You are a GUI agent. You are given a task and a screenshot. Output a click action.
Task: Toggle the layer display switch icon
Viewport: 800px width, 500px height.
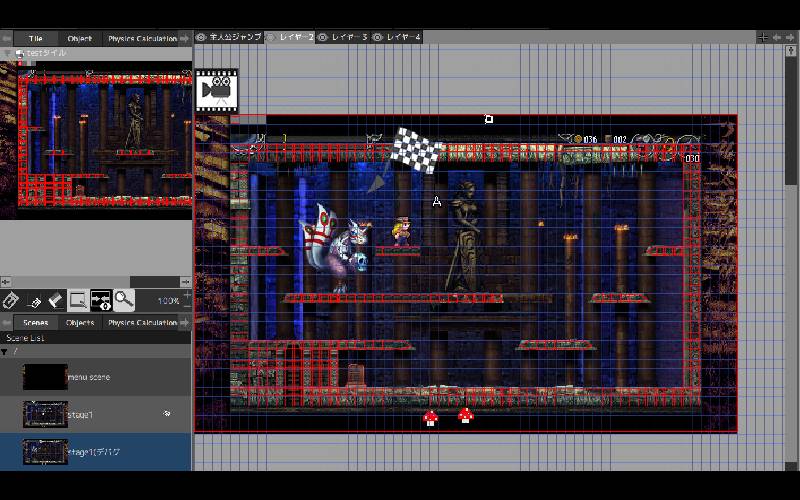(x=101, y=299)
